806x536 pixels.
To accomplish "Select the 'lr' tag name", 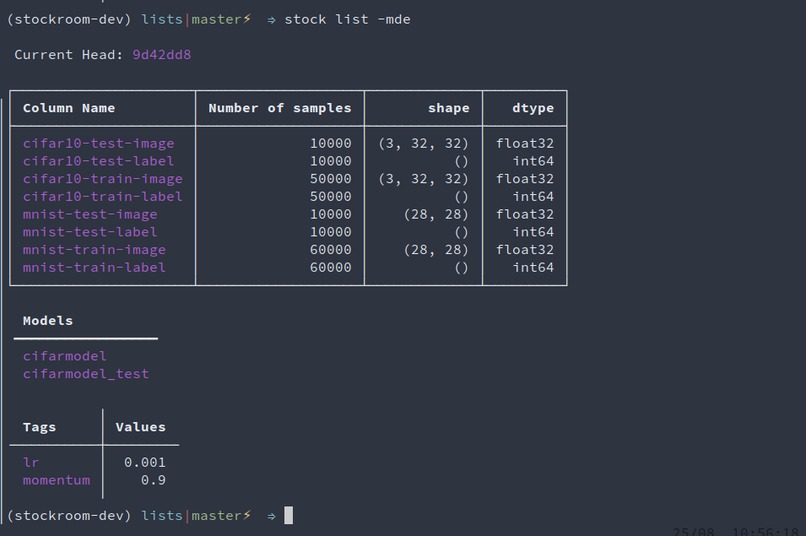I will click(x=31, y=463).
